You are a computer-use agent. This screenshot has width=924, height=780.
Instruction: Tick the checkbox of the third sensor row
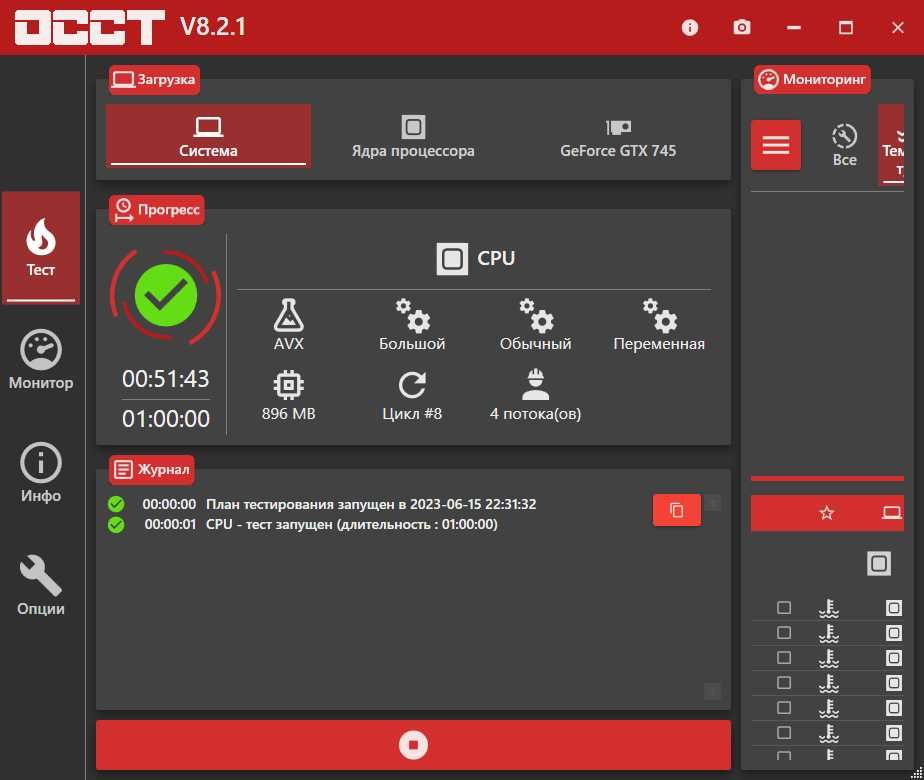coord(784,657)
